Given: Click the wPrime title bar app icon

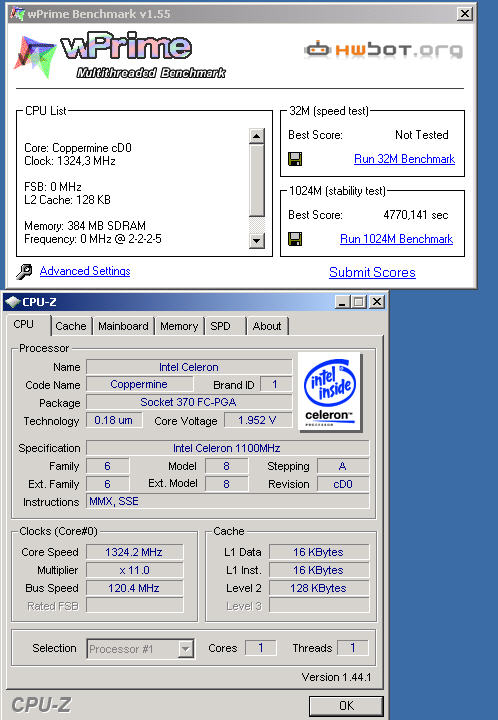Looking at the screenshot, I should (17, 14).
